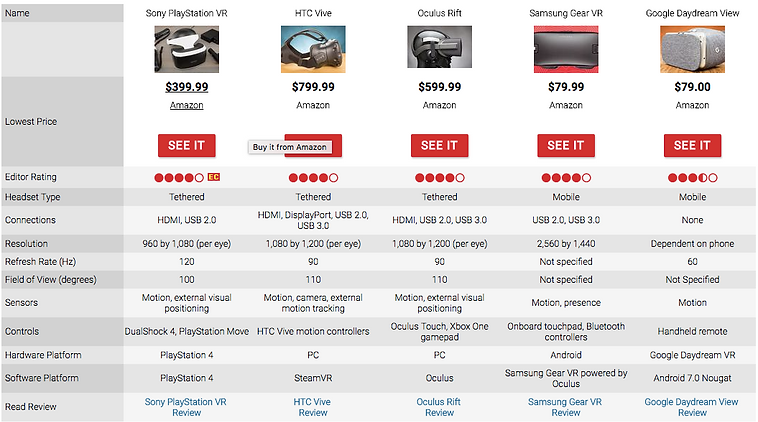The height and width of the screenshot is (422, 758).
Task: Click the Samsung Gear VR headset image
Action: point(565,47)
